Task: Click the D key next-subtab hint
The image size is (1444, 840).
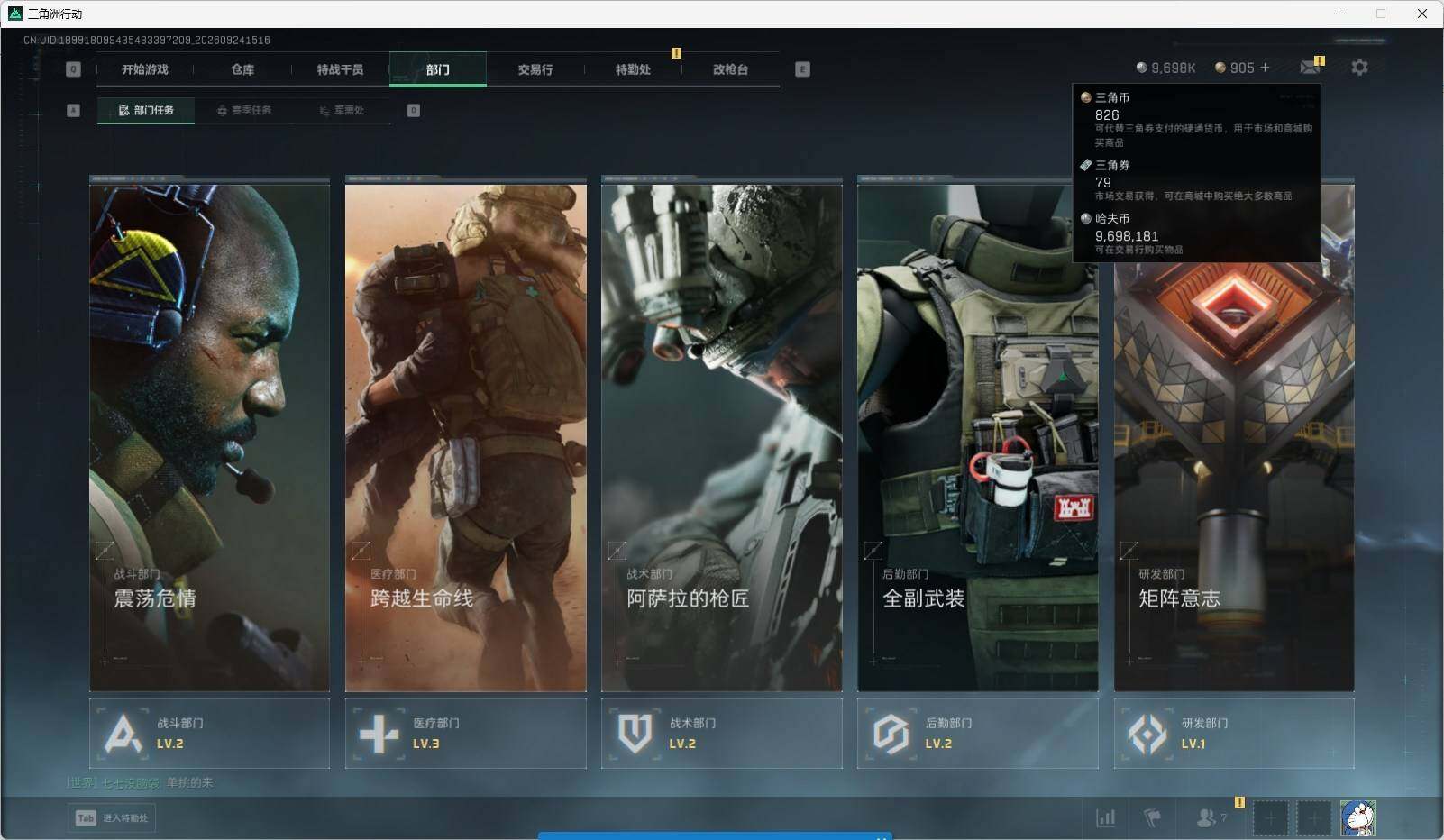Action: click(414, 110)
